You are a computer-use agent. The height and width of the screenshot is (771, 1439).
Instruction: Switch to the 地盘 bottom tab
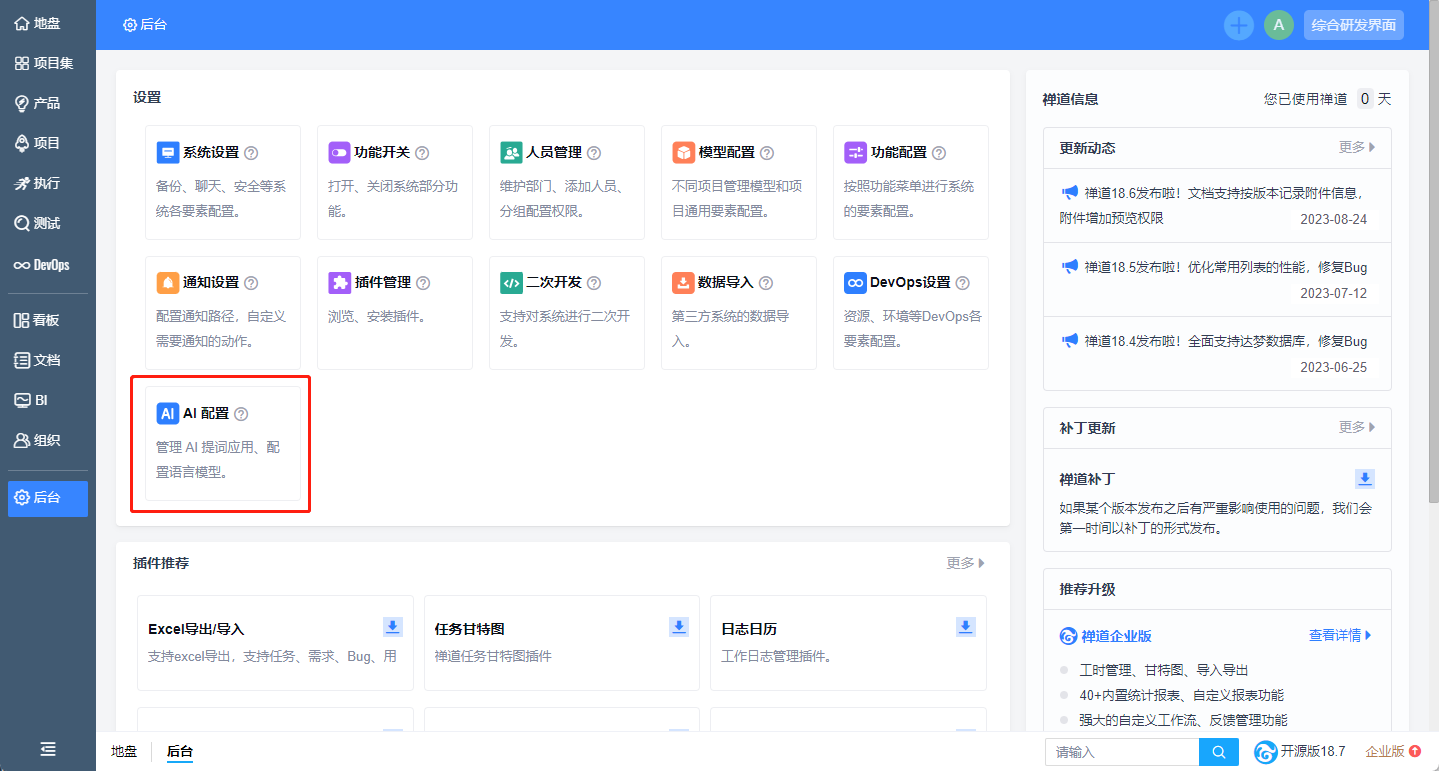tap(124, 752)
